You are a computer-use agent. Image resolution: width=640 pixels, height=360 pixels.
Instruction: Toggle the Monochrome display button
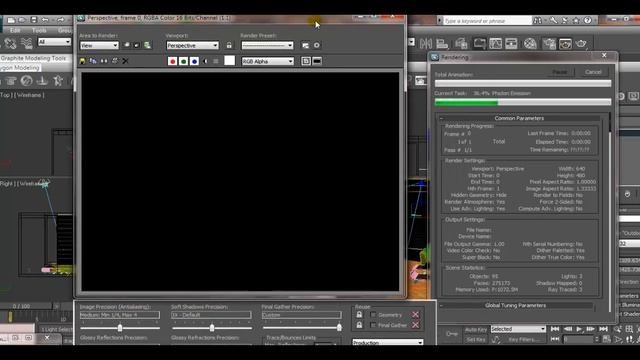pyautogui.click(x=216, y=61)
